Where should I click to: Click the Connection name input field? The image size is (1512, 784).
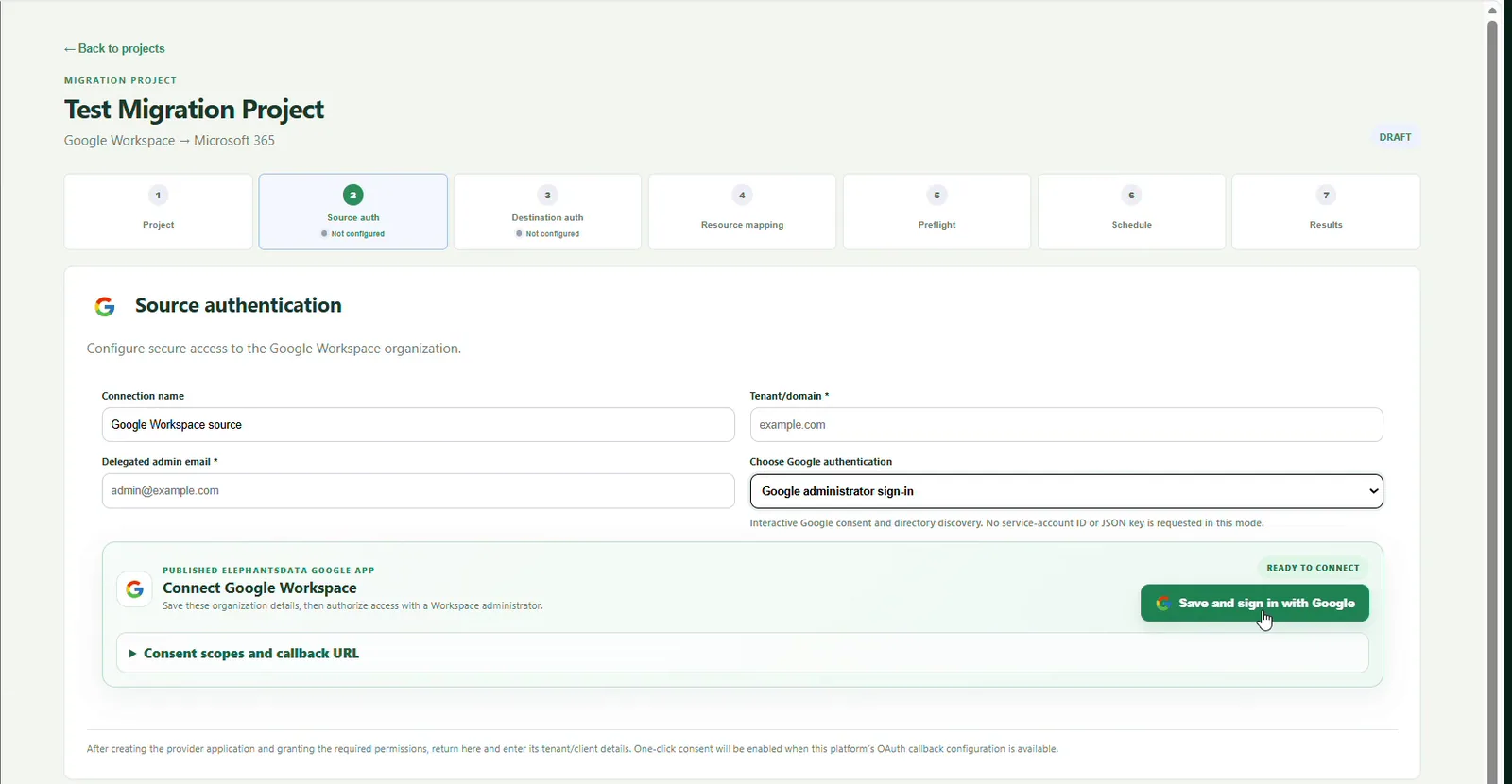click(419, 425)
